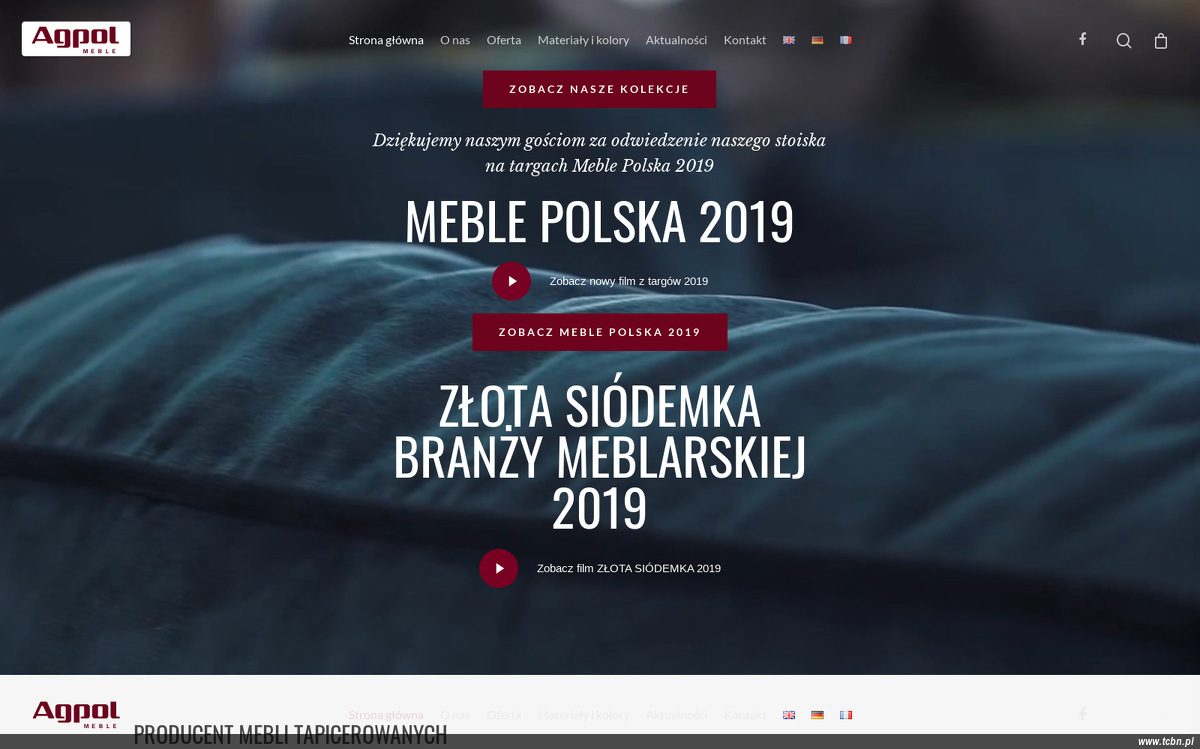The height and width of the screenshot is (749, 1200).
Task: Open the Kontakt menu item
Action: click(x=745, y=40)
